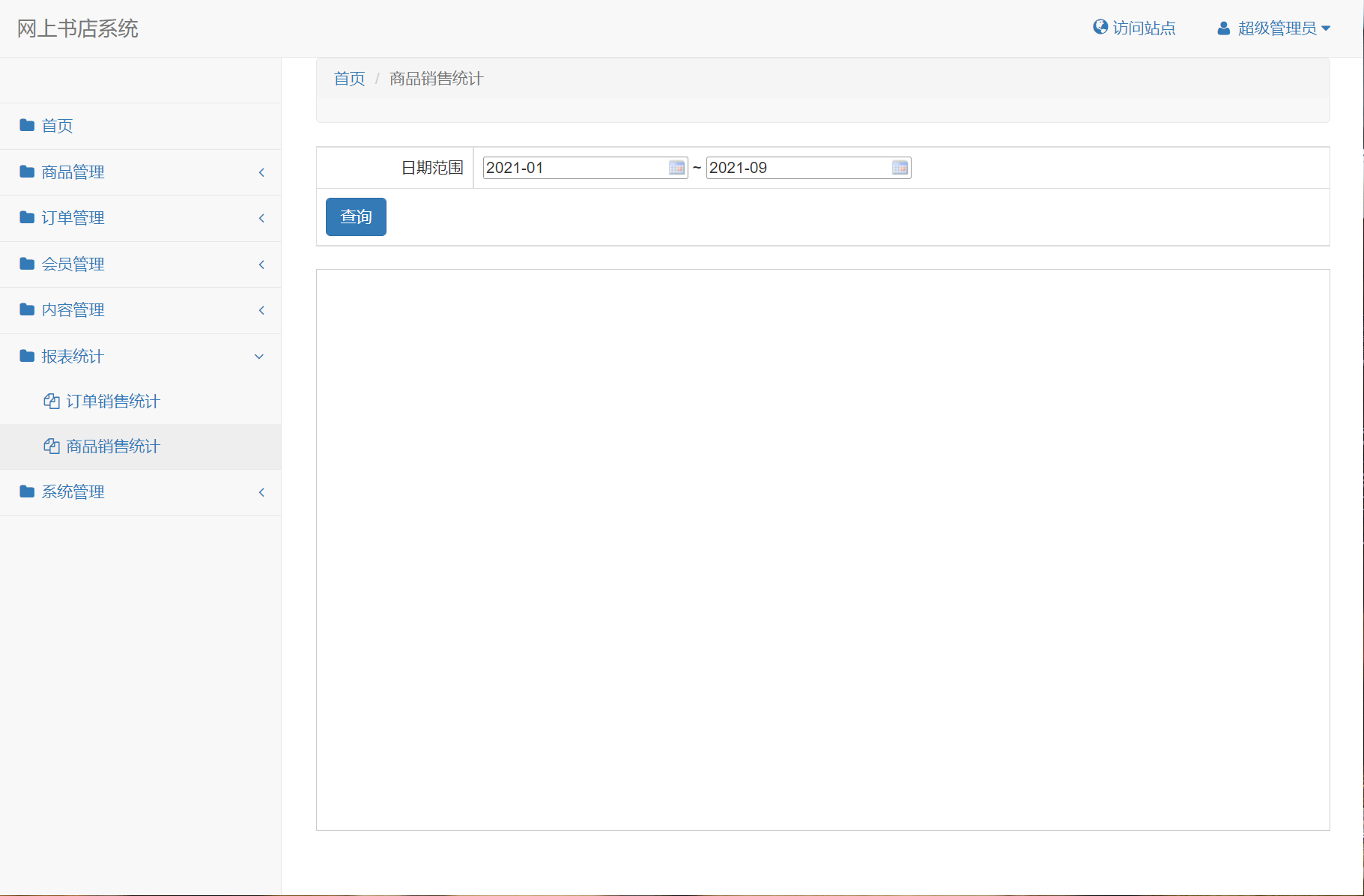Click the folder icon next to 会员管理
The width and height of the screenshot is (1364, 896).
[27, 264]
